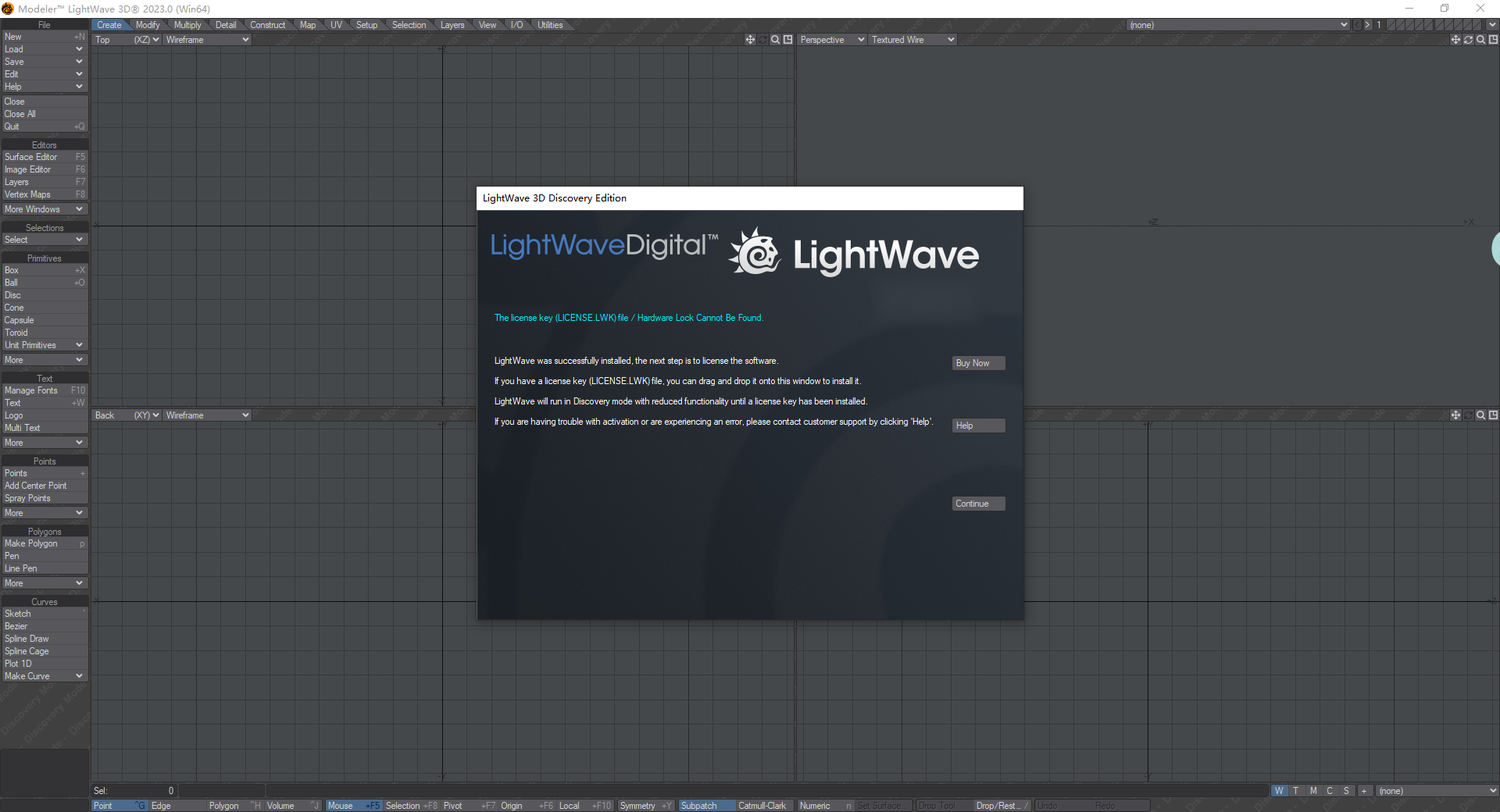The image size is (1500, 812).
Task: Open the Create tab
Action: 109,25
